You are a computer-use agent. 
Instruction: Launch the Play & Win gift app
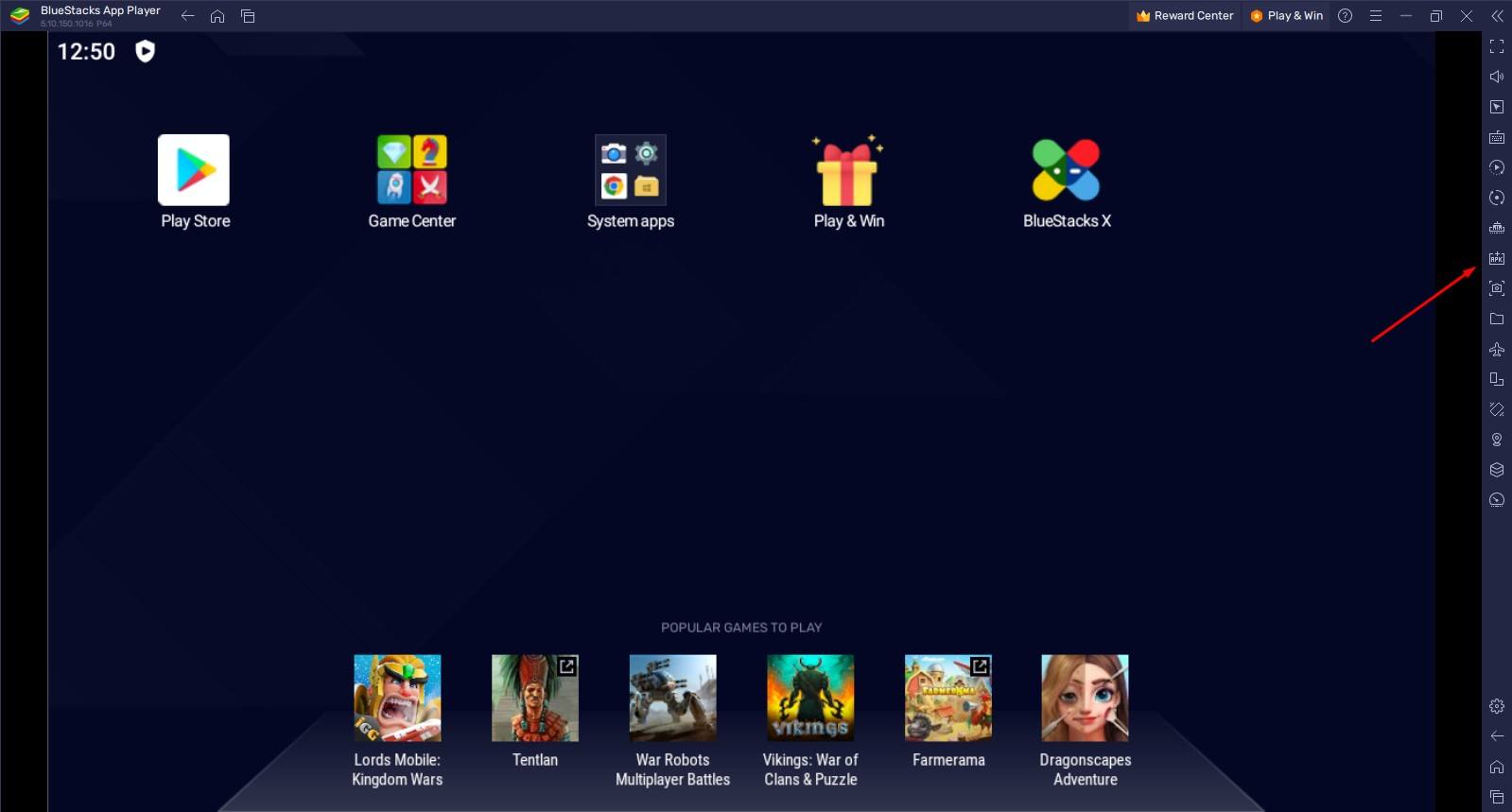[x=848, y=170]
